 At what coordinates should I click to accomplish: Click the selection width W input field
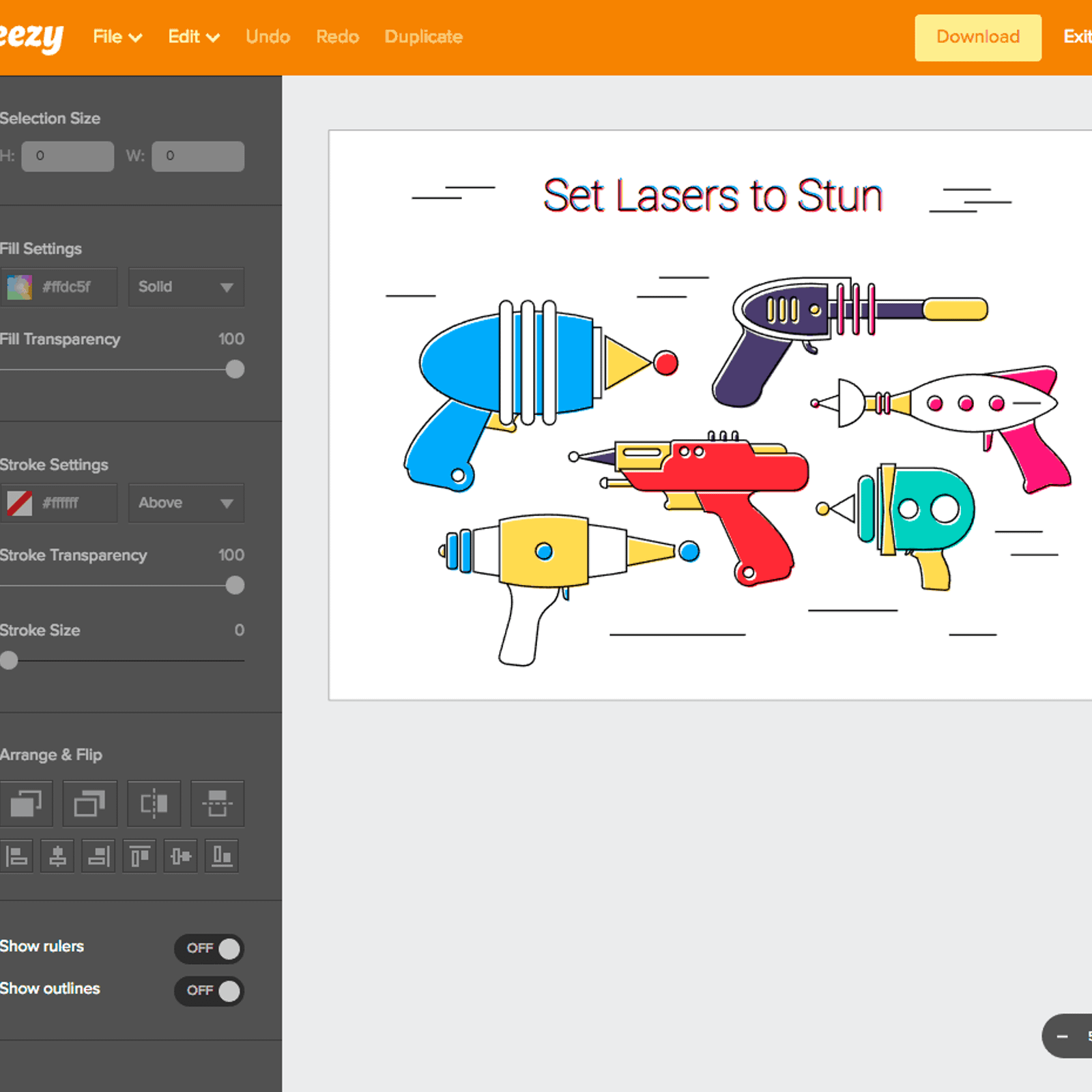(x=198, y=156)
